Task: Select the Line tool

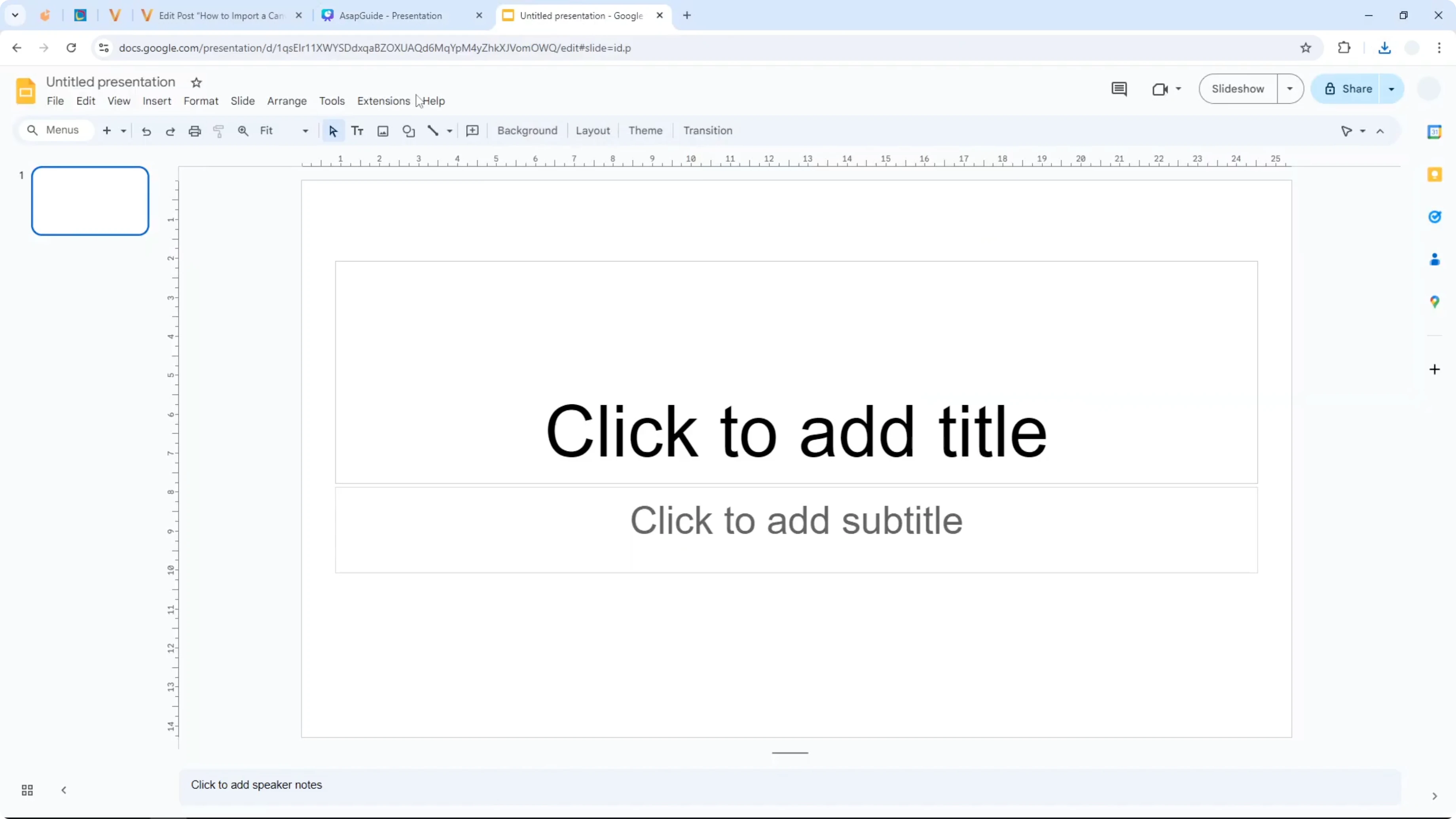Action: click(433, 131)
